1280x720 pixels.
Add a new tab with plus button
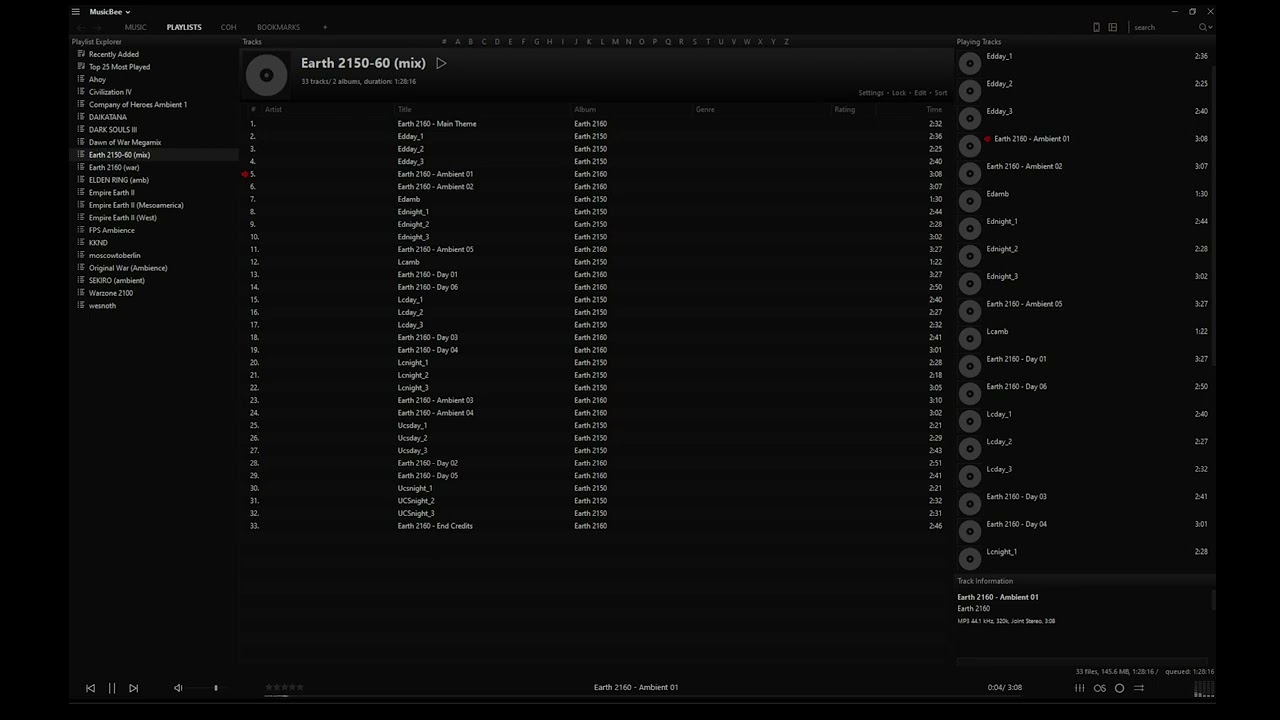click(325, 27)
